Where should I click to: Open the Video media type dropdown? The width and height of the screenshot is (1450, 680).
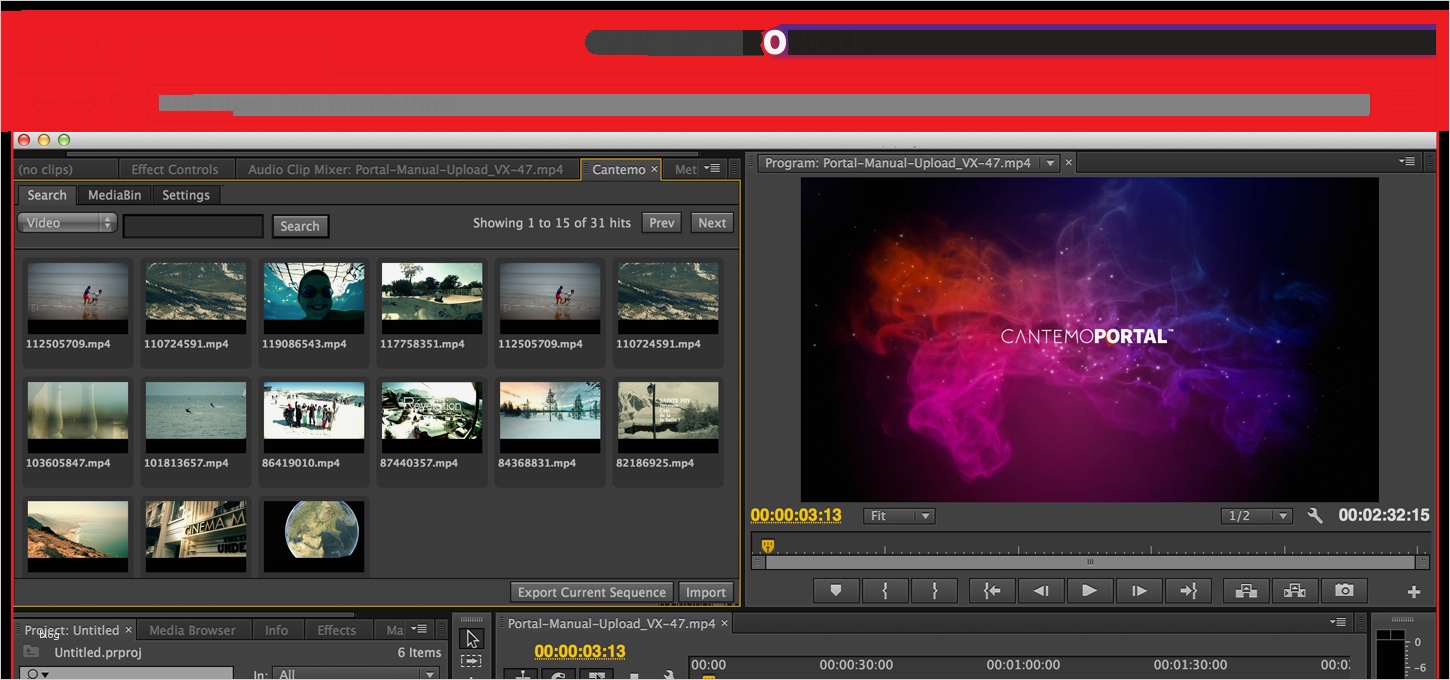[67, 223]
